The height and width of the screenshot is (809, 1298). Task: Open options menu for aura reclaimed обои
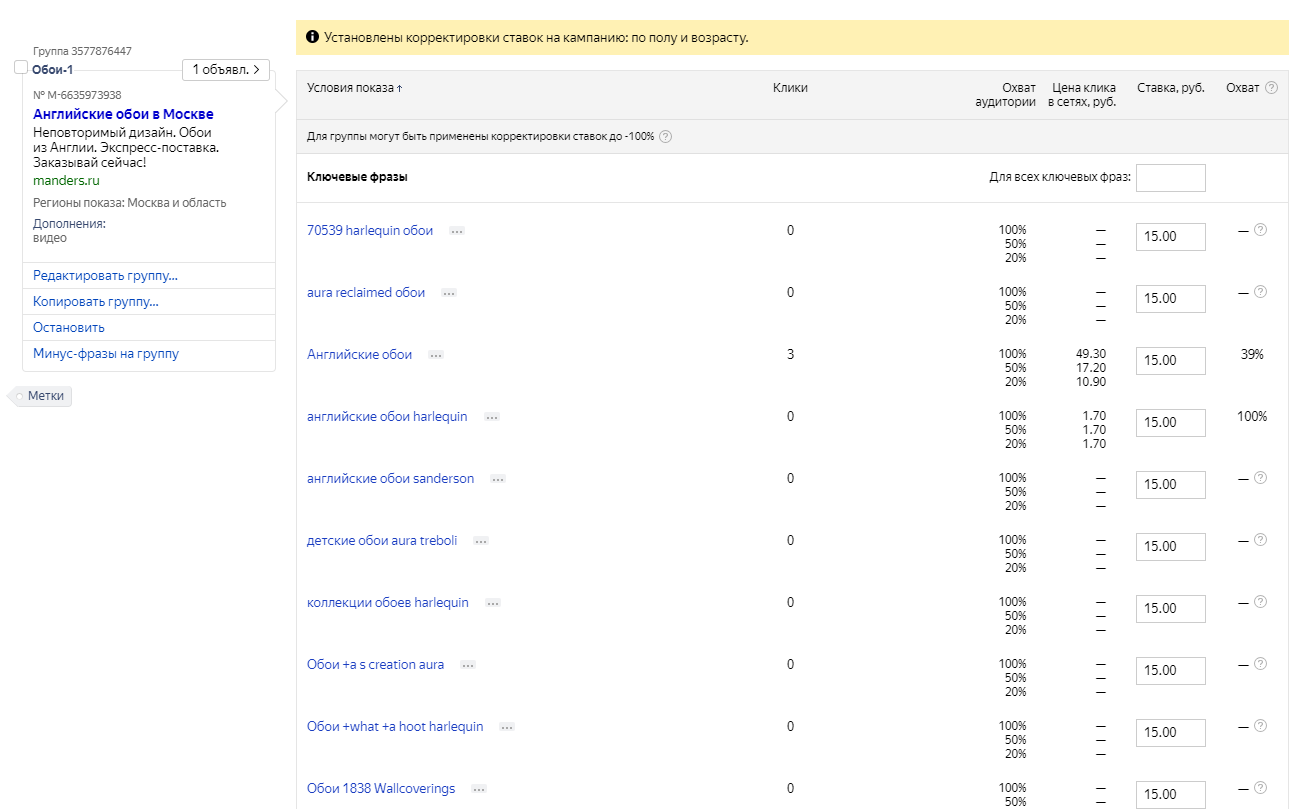click(x=449, y=293)
